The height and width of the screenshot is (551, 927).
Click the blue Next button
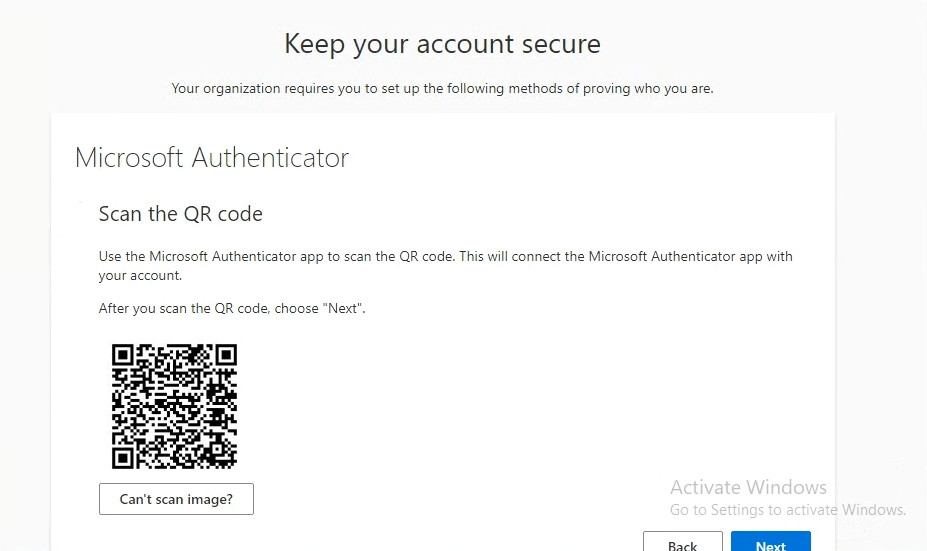[770, 543]
